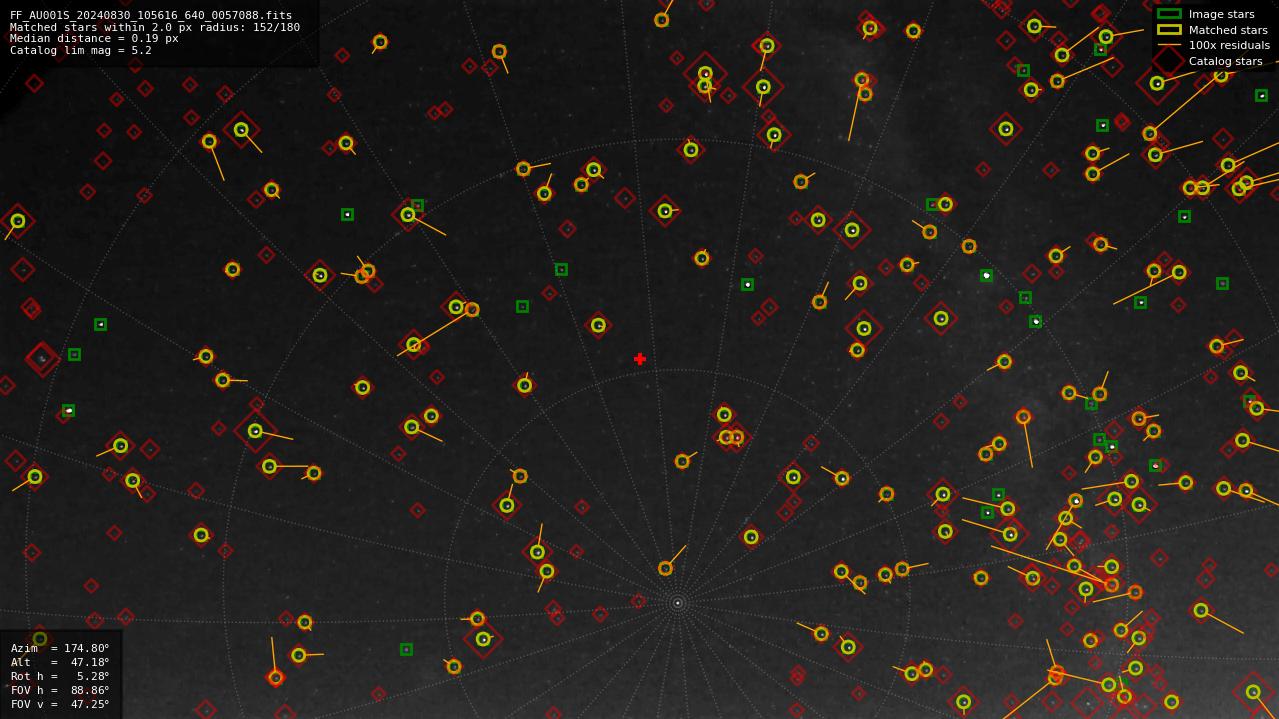Click the 'Catalog stars' legend label
The image size is (1279, 719).
tap(1225, 61)
